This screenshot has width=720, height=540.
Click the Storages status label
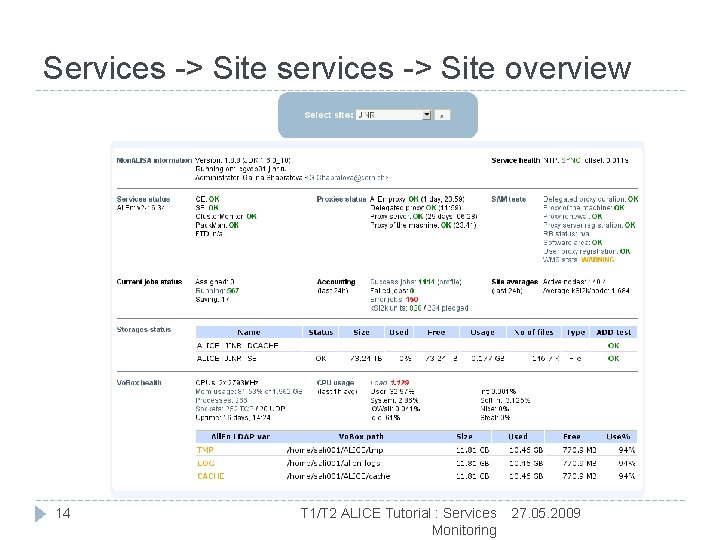click(144, 330)
